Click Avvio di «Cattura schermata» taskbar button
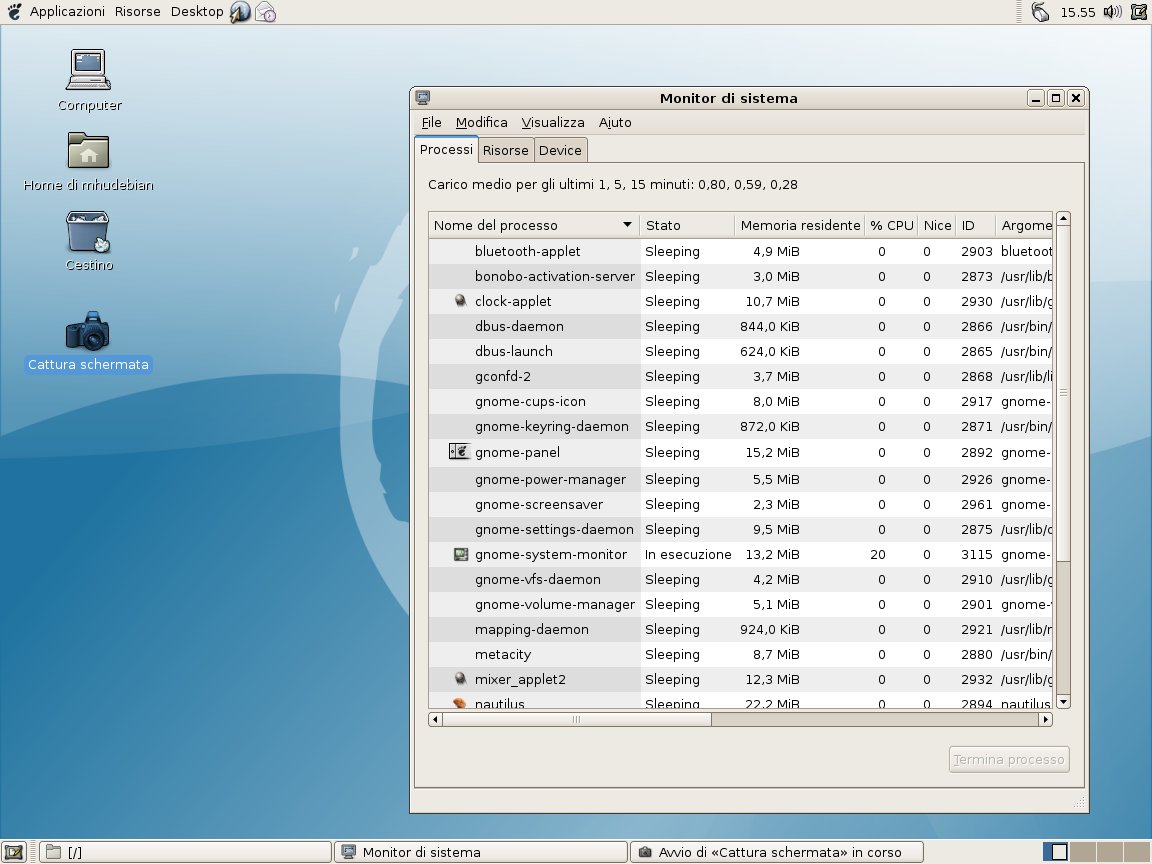 click(x=777, y=852)
